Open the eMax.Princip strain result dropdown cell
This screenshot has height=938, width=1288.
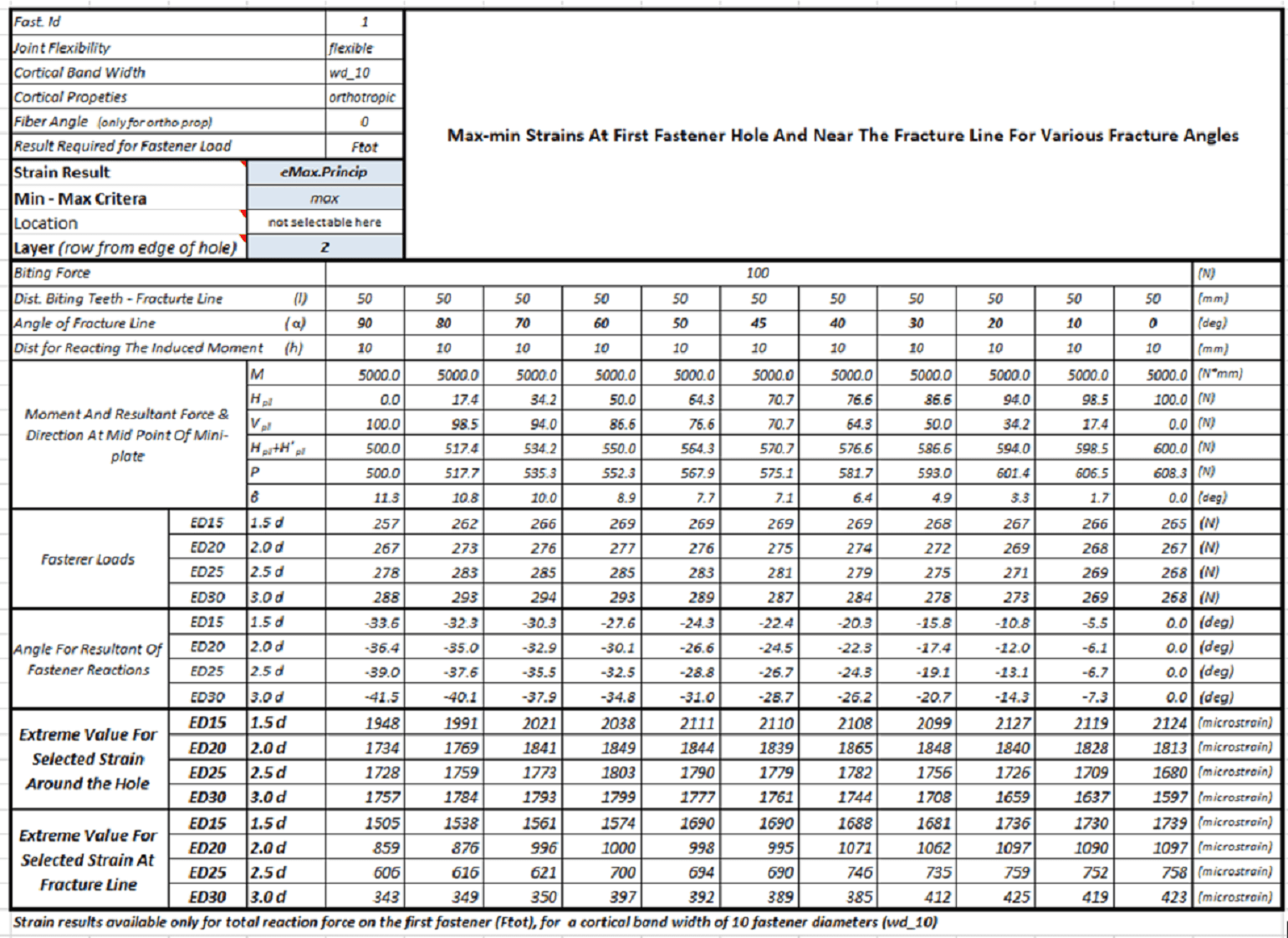coord(325,172)
